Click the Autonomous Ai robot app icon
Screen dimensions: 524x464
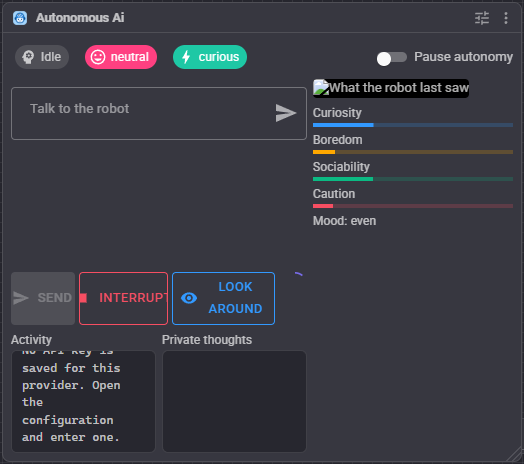20,18
